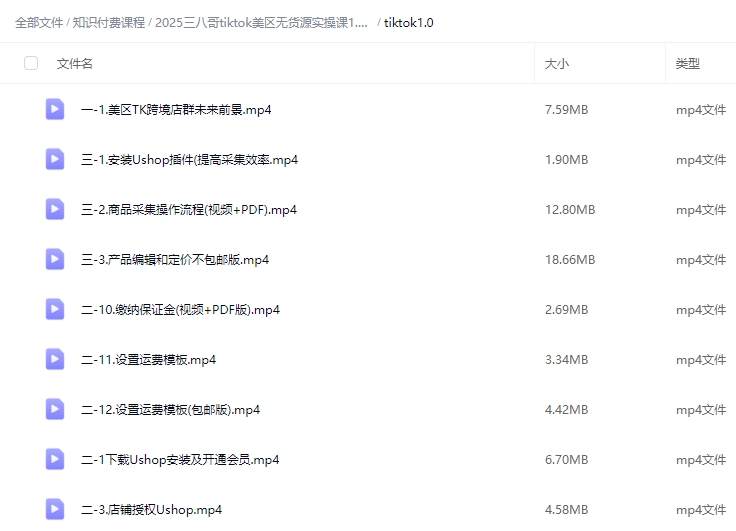This screenshot has height=531, width=736.
Task: Click mp4文件 type in the 3.34MB row
Action: 701,360
